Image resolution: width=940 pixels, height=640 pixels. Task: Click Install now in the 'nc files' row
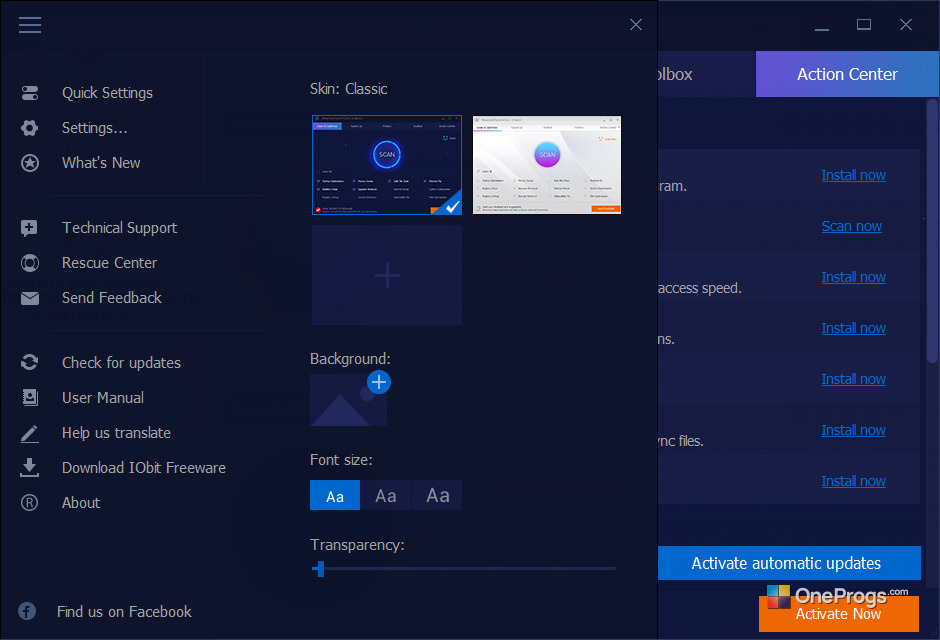(x=853, y=430)
